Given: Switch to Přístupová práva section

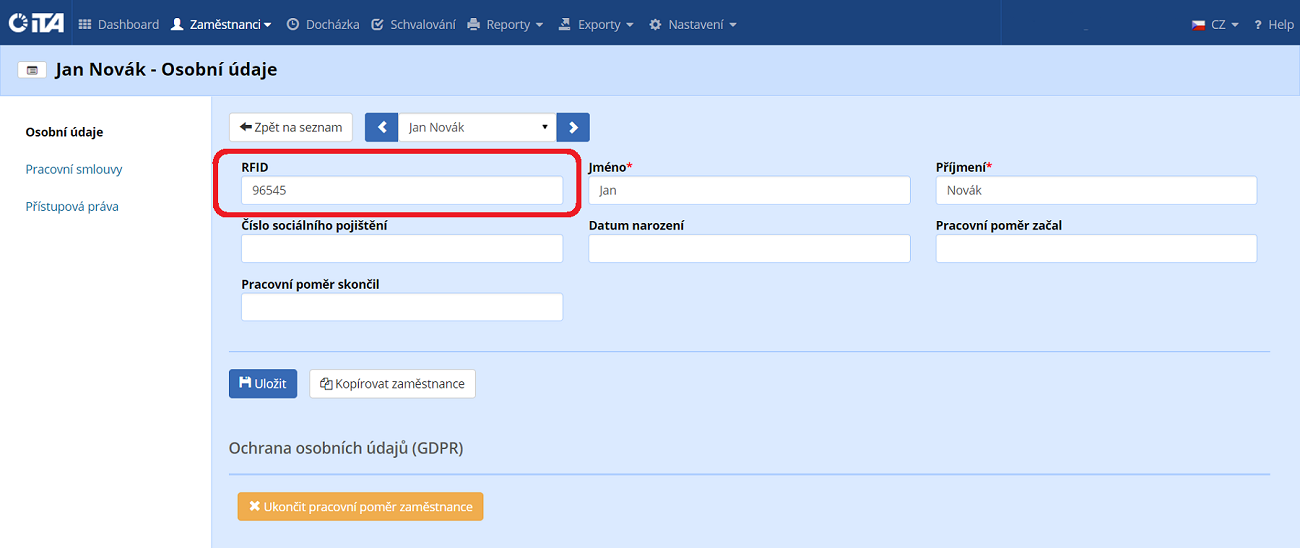Looking at the screenshot, I should (72, 206).
